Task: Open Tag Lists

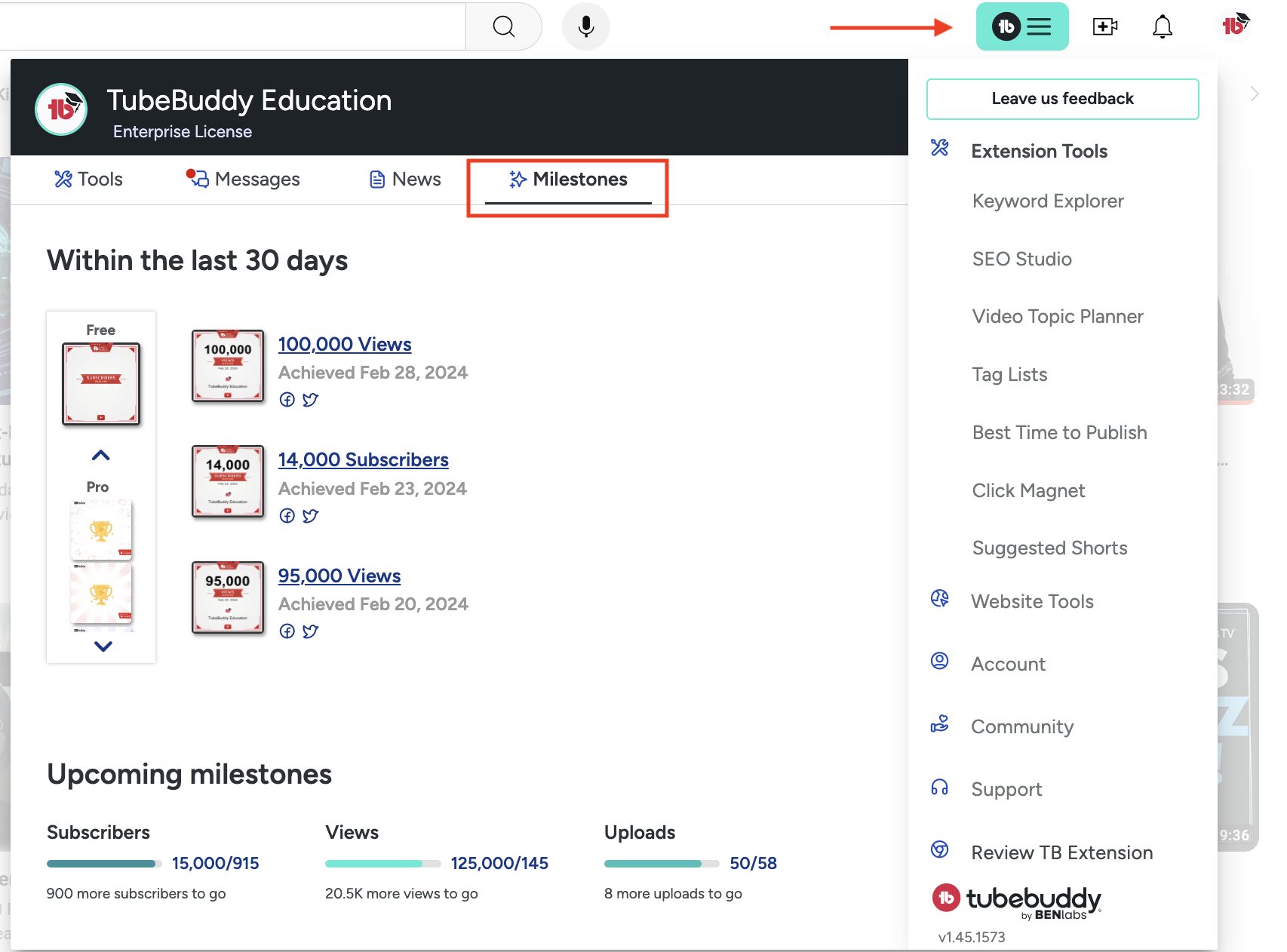Action: [x=1009, y=375]
